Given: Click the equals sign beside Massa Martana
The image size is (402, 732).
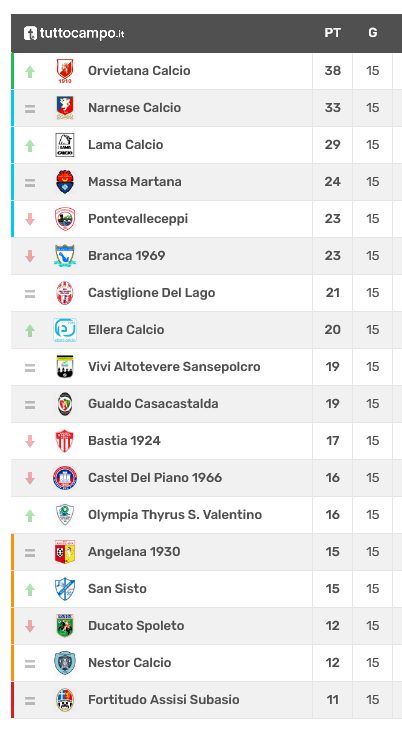Looking at the screenshot, I should 30,183.
